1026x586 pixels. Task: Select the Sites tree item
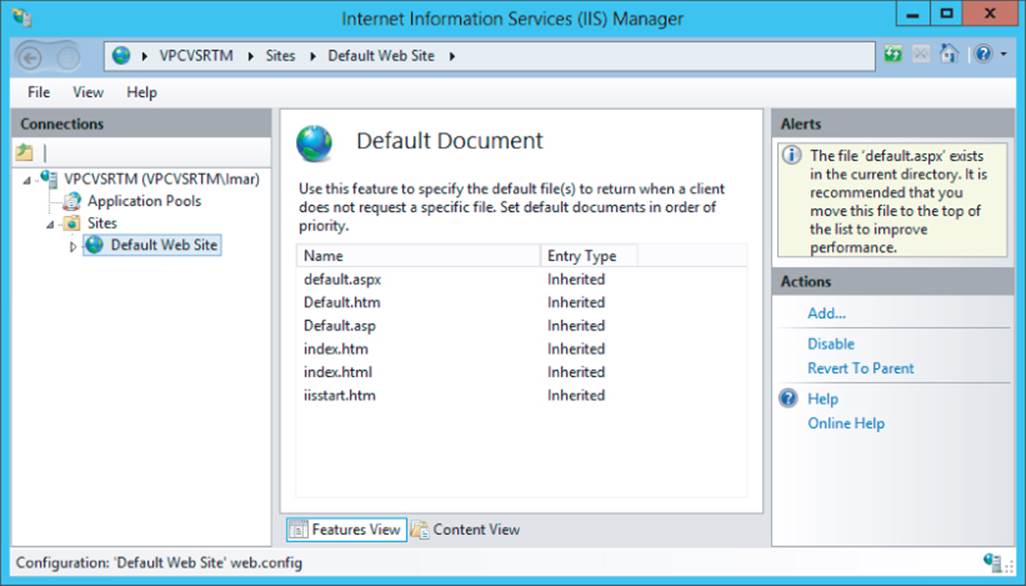click(x=102, y=223)
